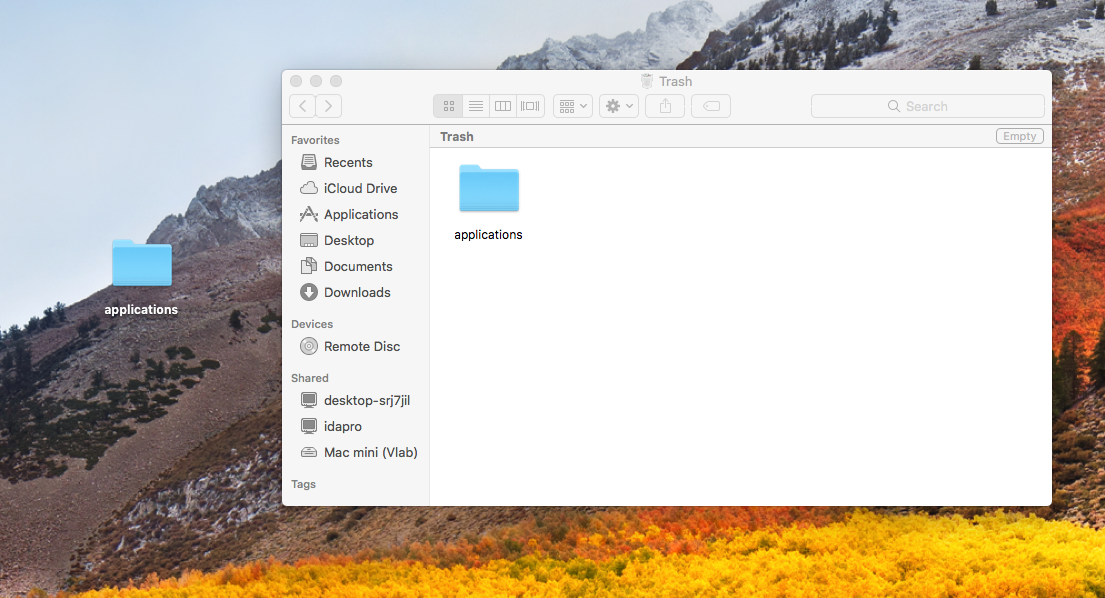Open the arrange items dropdown
Screen dimensions: 1105x598
point(573,106)
